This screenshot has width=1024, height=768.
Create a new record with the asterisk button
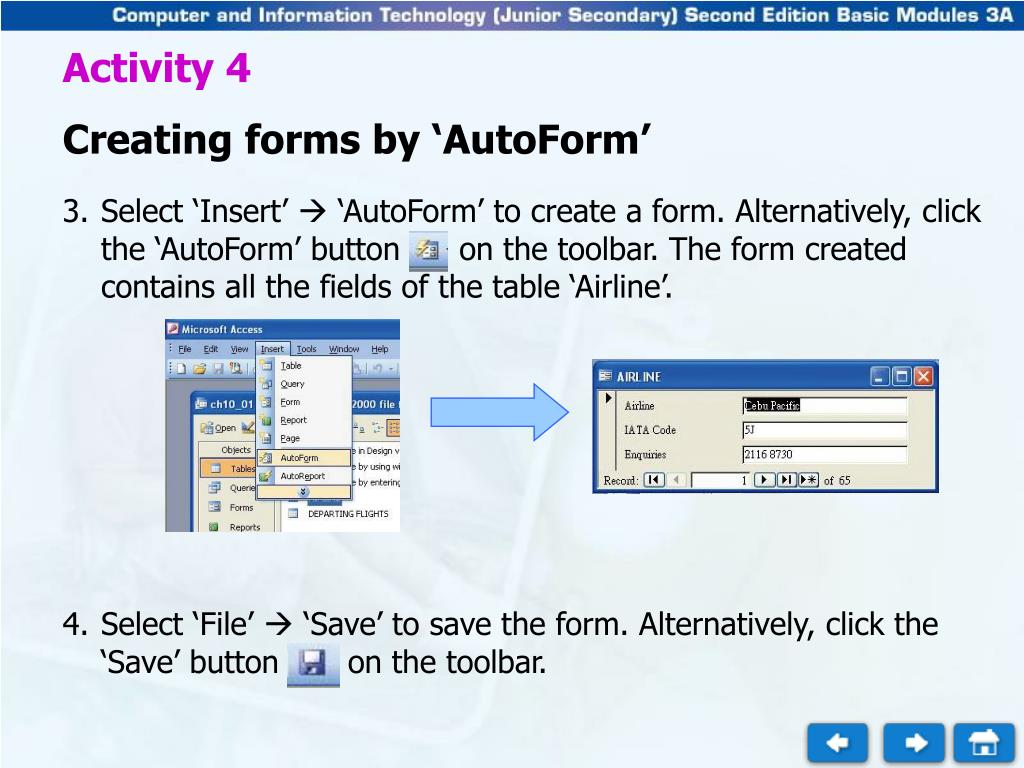click(808, 480)
